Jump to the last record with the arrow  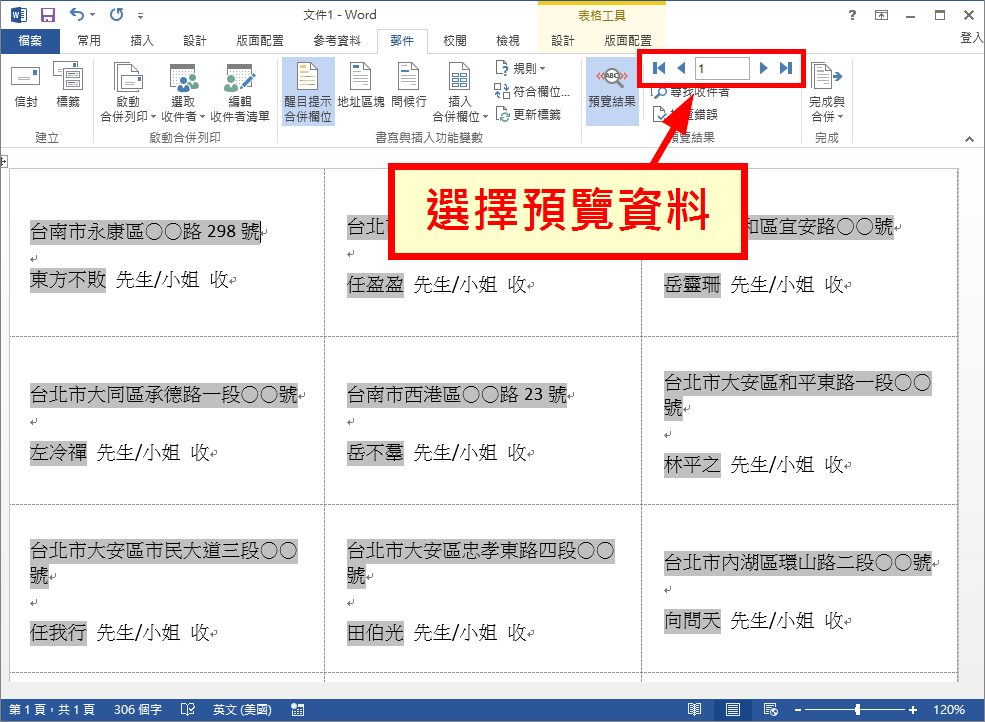[785, 68]
